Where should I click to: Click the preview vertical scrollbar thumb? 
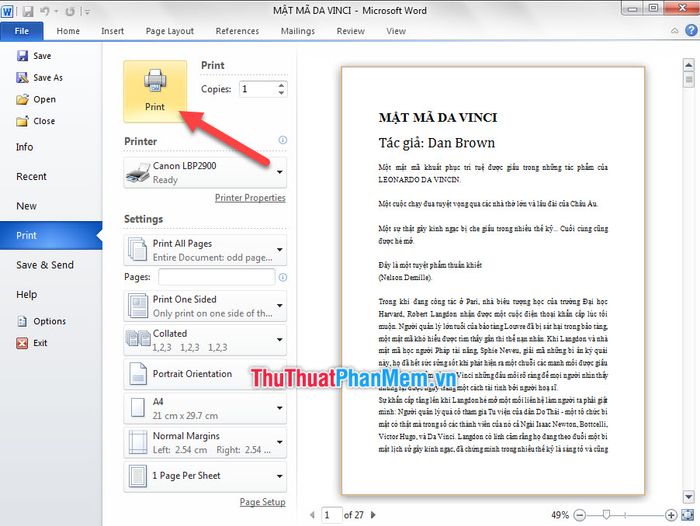689,80
